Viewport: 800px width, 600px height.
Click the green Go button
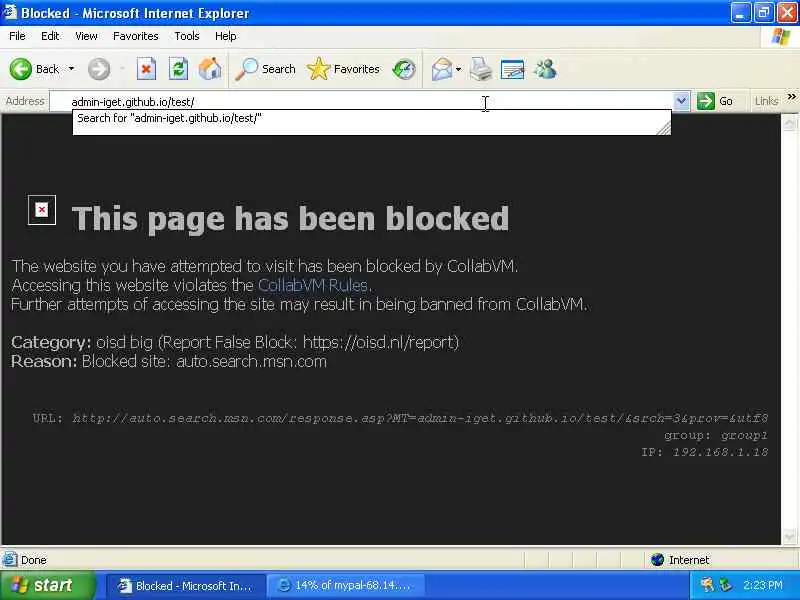715,101
